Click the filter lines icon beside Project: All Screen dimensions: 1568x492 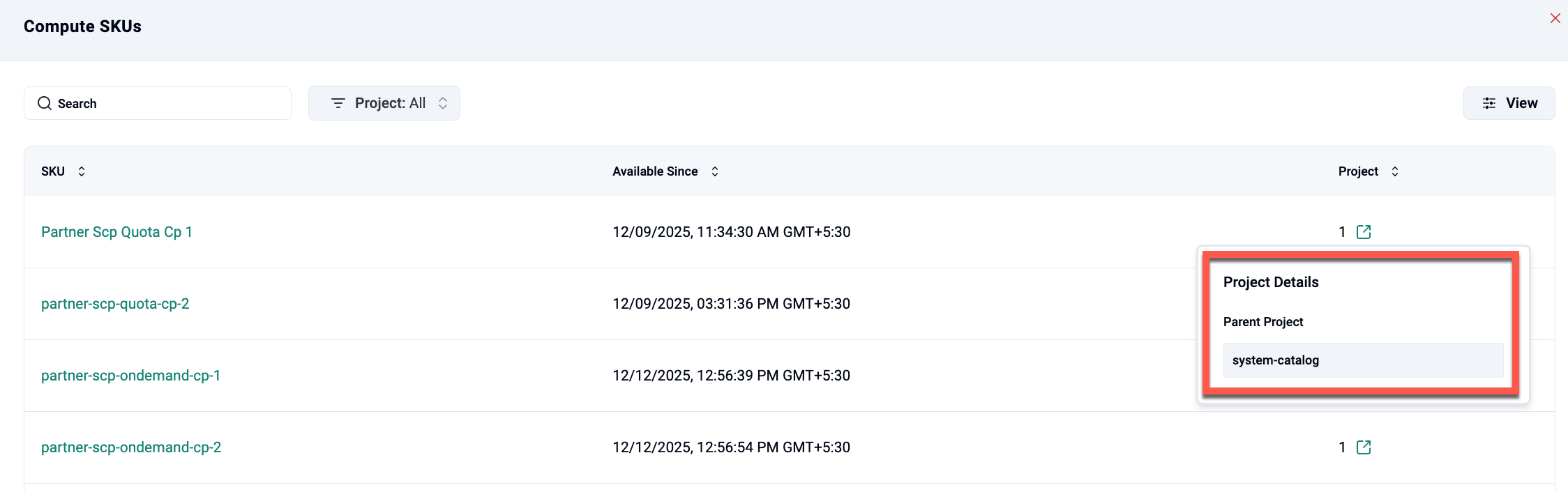tap(338, 103)
